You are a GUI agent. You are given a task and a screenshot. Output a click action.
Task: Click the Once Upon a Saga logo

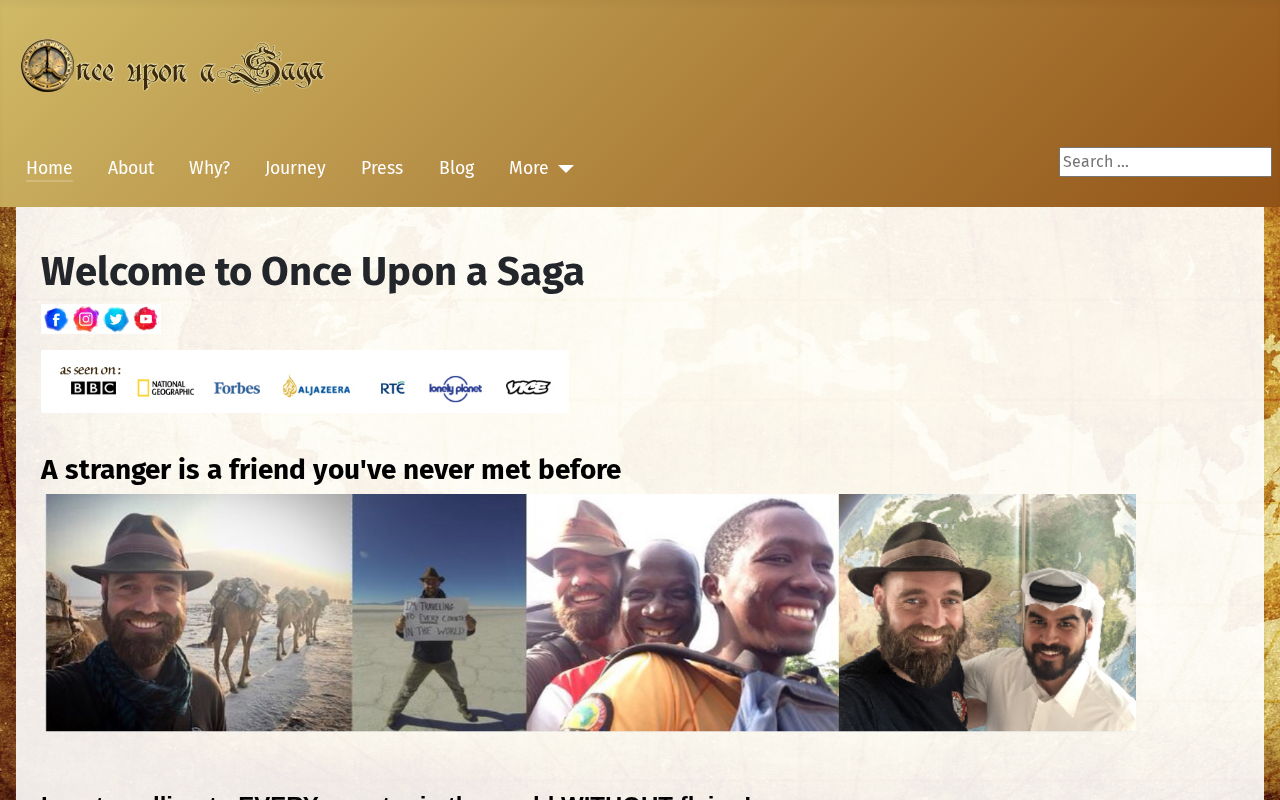[x=173, y=67]
